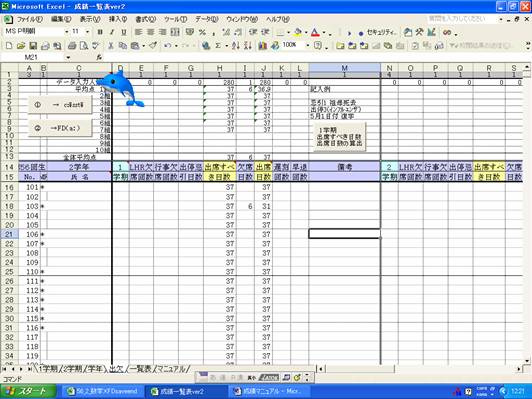This screenshot has width=532, height=399.
Task: Click the Sort Ascending icon
Action: (x=236, y=45)
